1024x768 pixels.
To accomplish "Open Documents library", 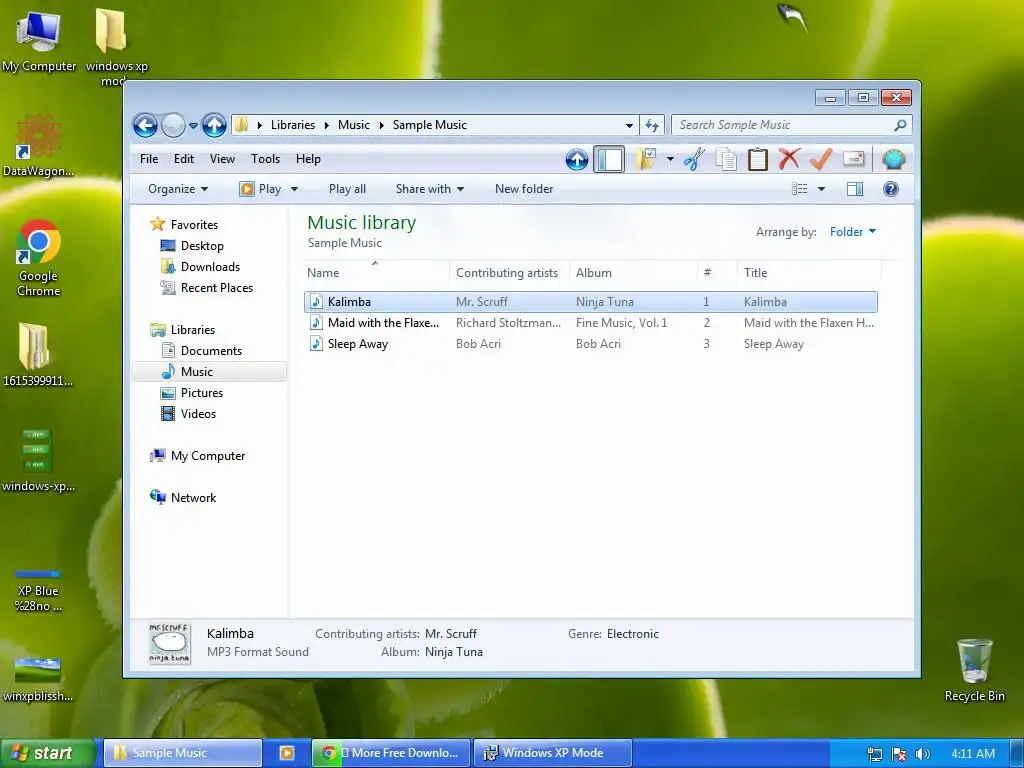I will coord(201,351).
